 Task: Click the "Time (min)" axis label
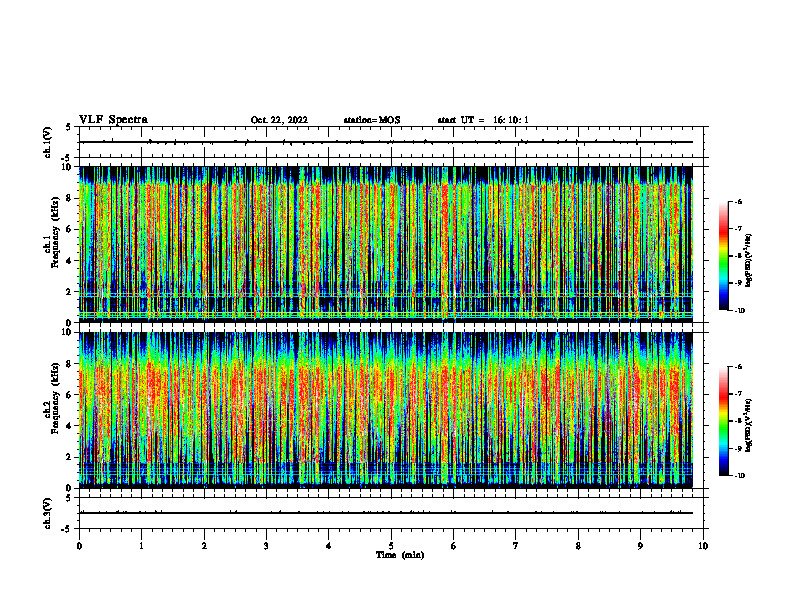pyautogui.click(x=400, y=555)
